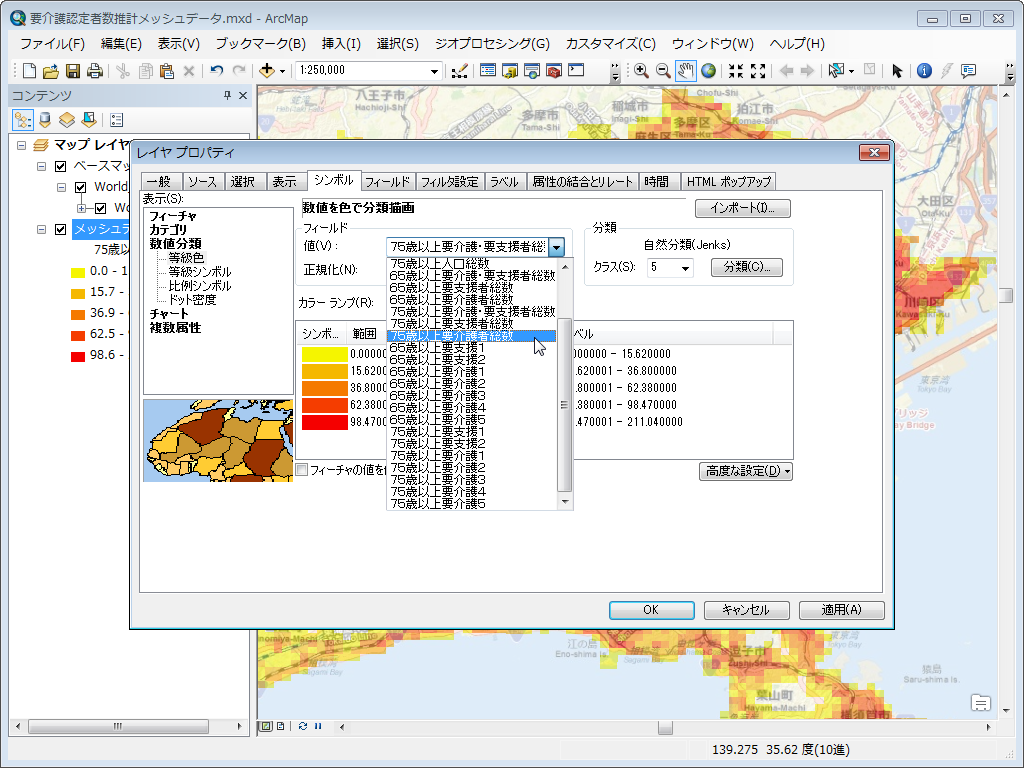Collapse the メッシュ layer legend node
The width and height of the screenshot is (1024, 768).
[42, 229]
